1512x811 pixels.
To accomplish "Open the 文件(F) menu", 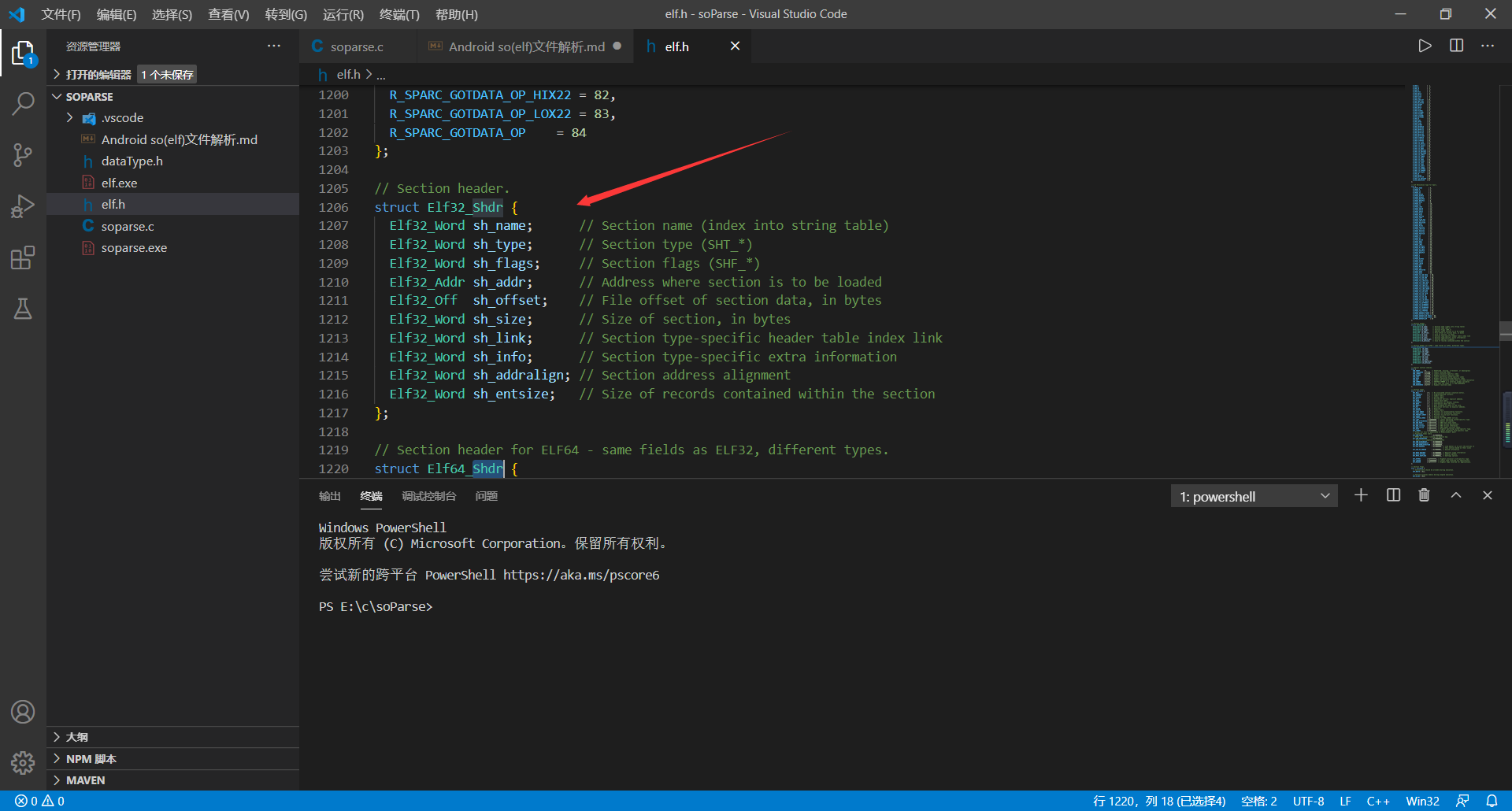I will tap(61, 14).
